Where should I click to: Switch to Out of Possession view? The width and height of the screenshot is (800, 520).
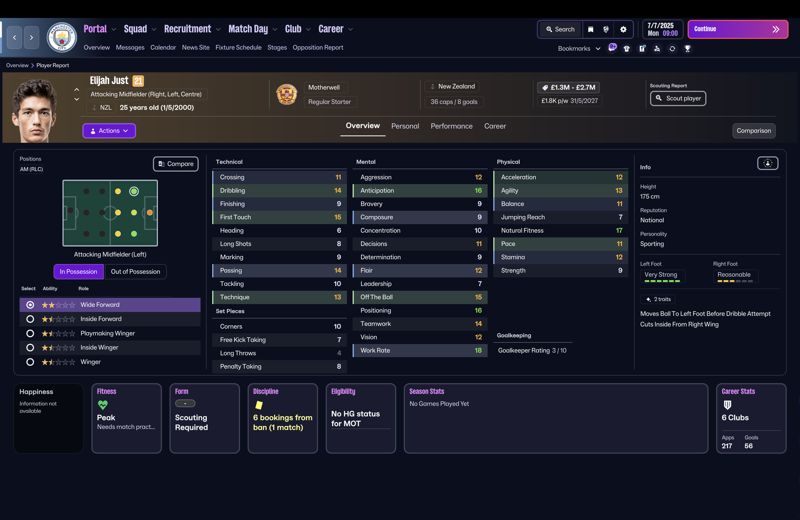(135, 271)
